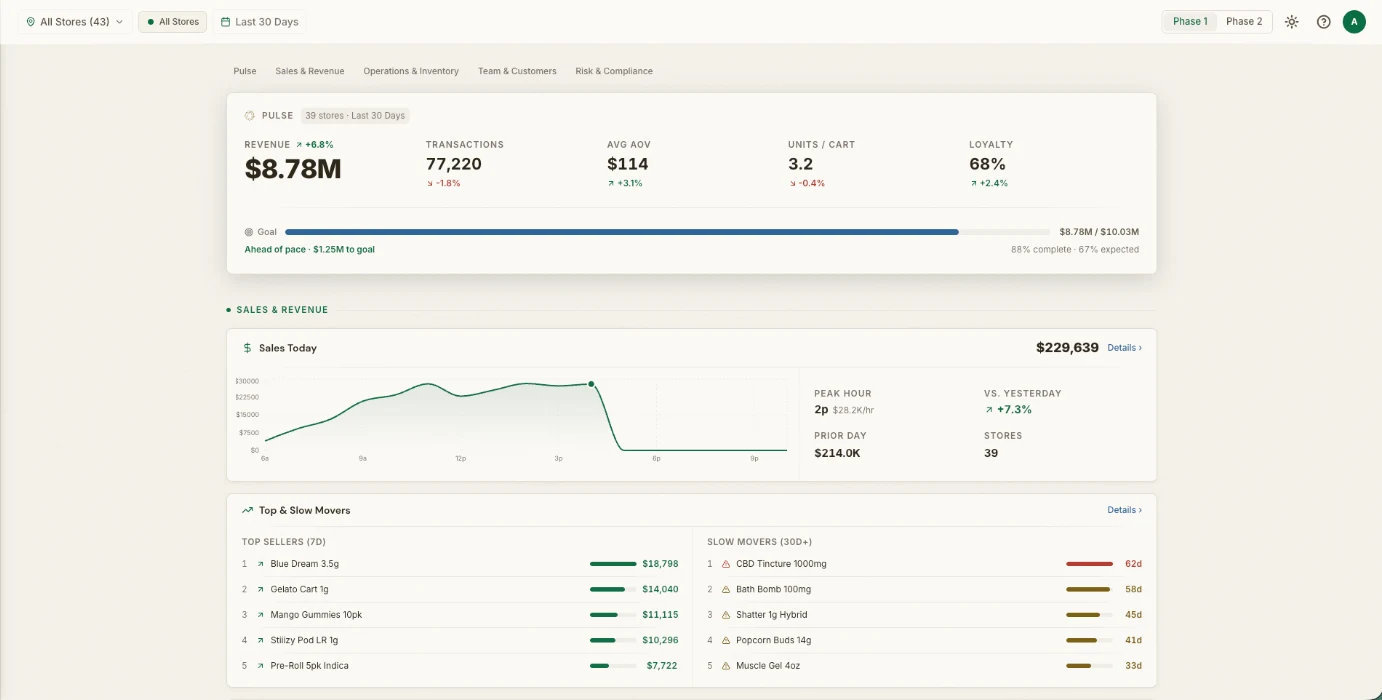This screenshot has height=700, width=1382.
Task: Toggle the light/dark theme sun icon
Action: 1291,21
